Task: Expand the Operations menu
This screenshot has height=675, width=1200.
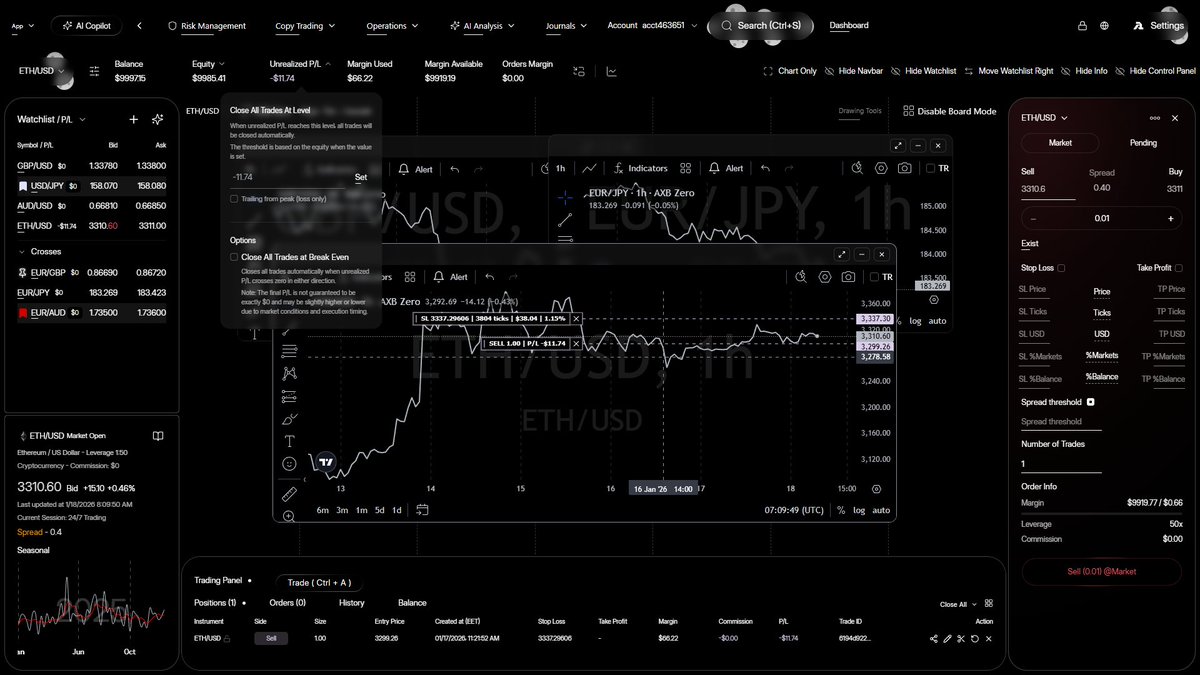Action: tap(392, 26)
